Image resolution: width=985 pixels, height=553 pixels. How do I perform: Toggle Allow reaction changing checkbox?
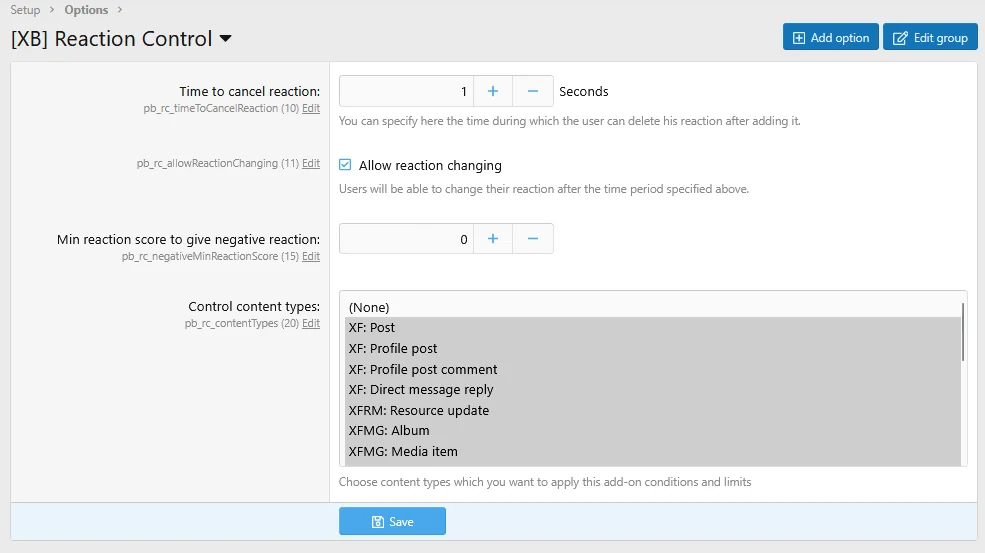pos(346,165)
